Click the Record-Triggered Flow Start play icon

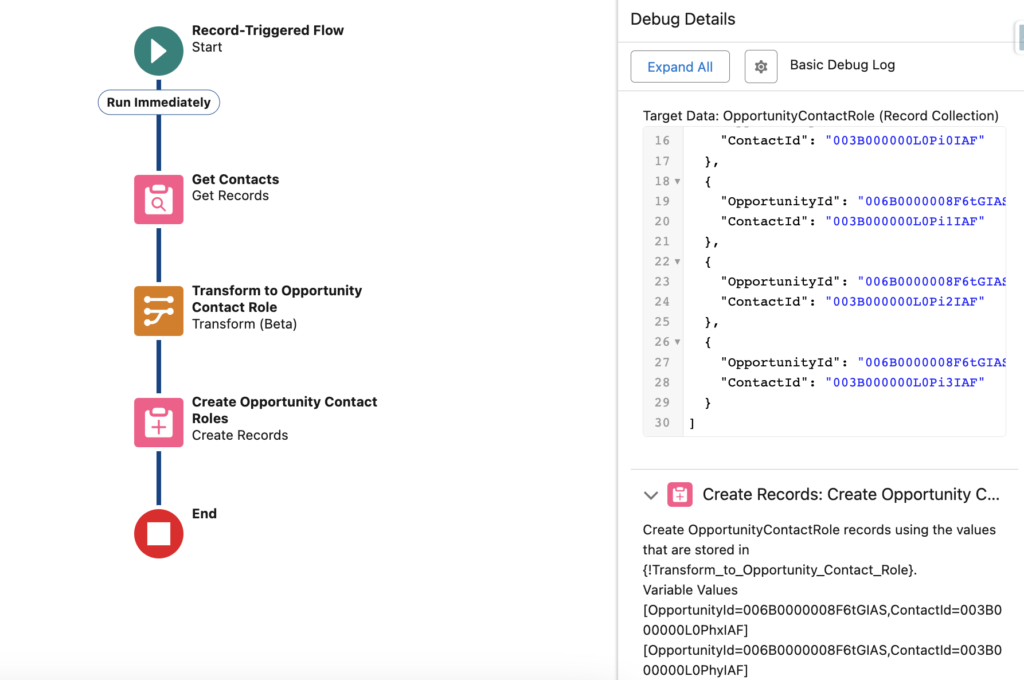[158, 51]
